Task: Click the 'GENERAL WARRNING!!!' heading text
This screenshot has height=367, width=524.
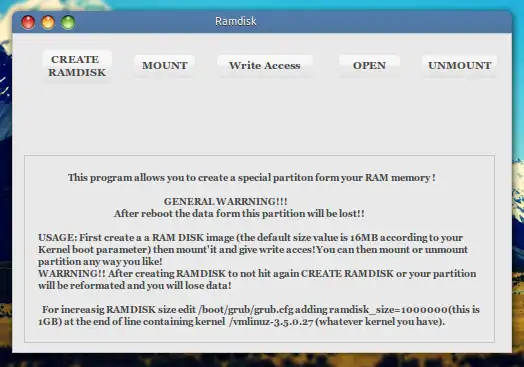Action: pos(226,202)
